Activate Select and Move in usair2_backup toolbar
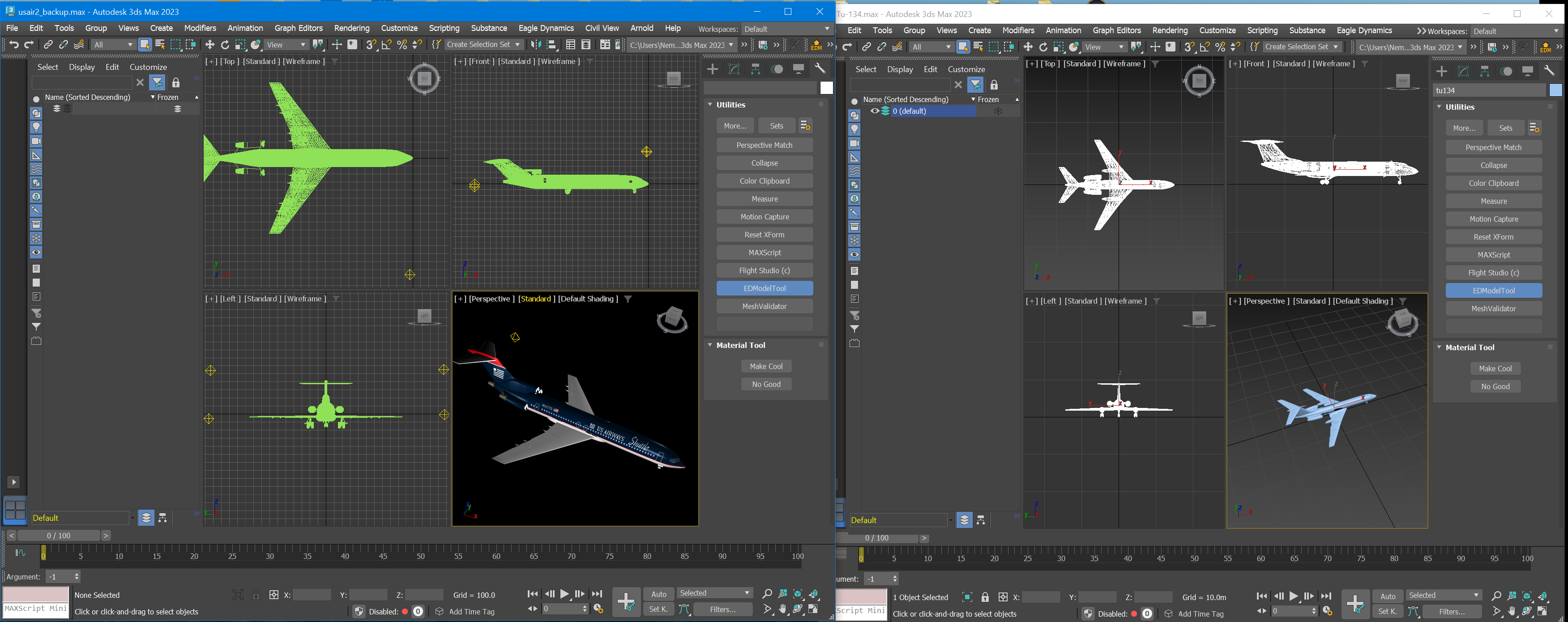Screen dimensions: 1568x622 (210, 44)
